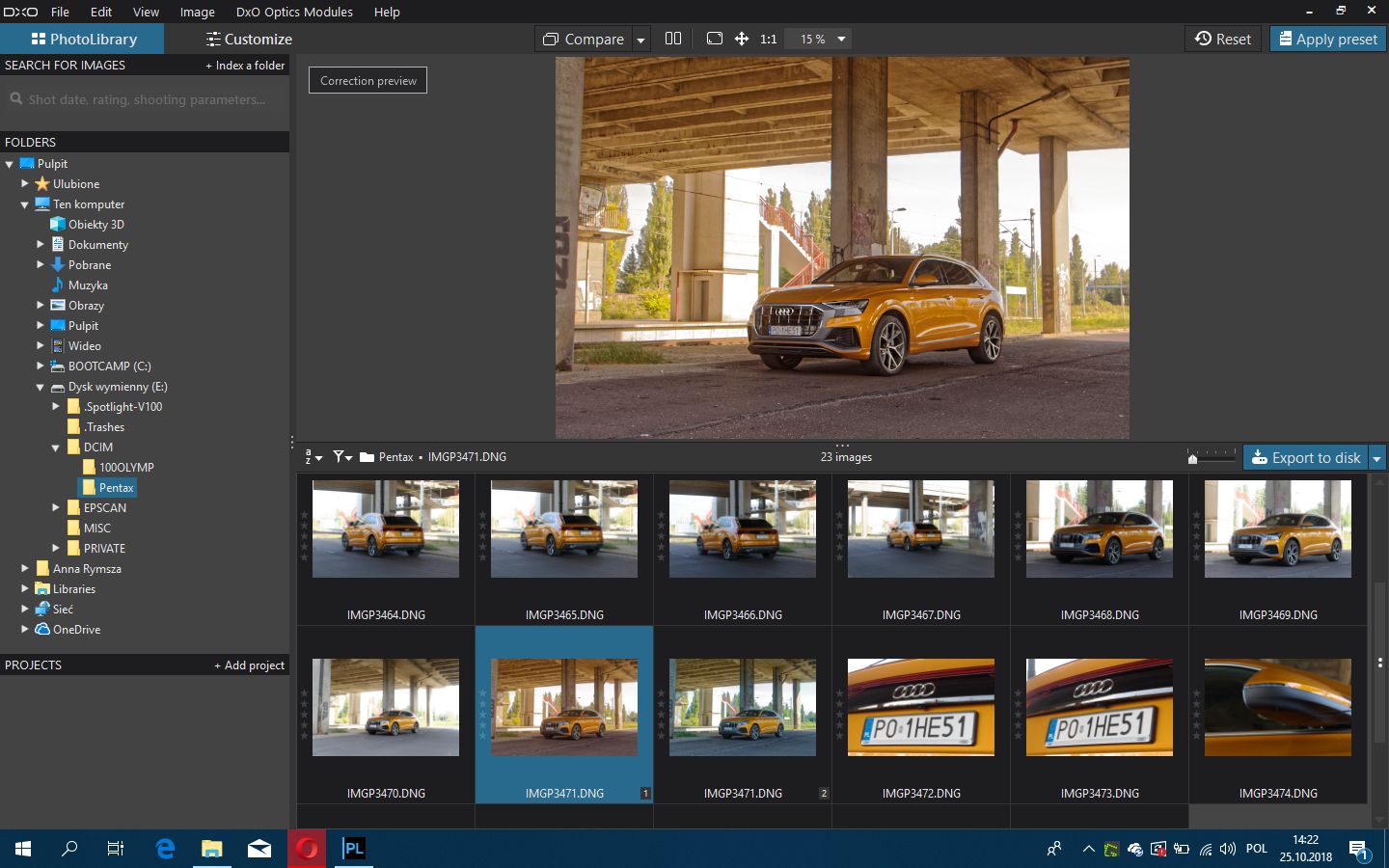Screen dimensions: 1389x868
Task: Open the Compare options dropdown arrow
Action: (x=640, y=40)
